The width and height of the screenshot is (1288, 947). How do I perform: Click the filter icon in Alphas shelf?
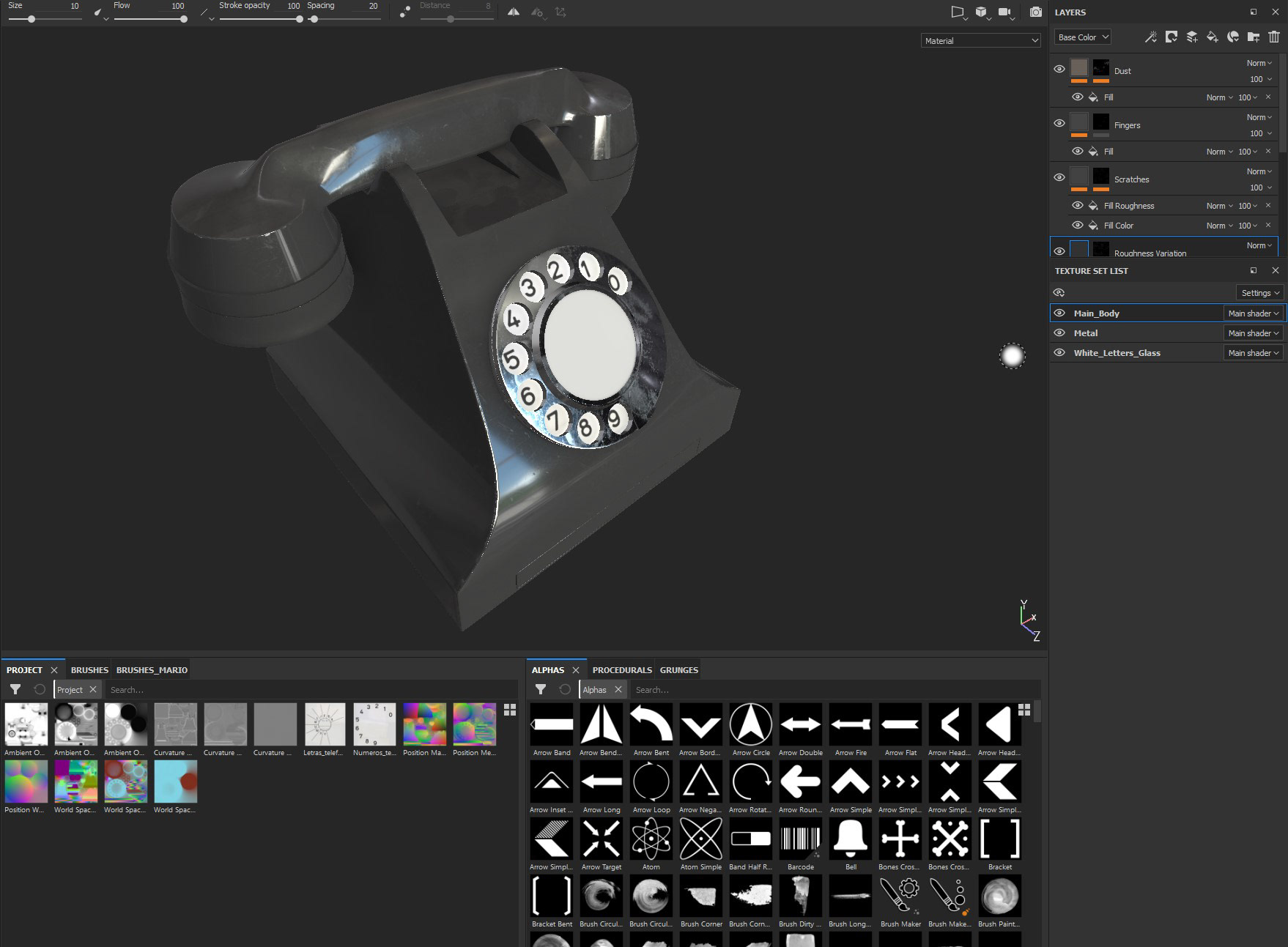[541, 689]
